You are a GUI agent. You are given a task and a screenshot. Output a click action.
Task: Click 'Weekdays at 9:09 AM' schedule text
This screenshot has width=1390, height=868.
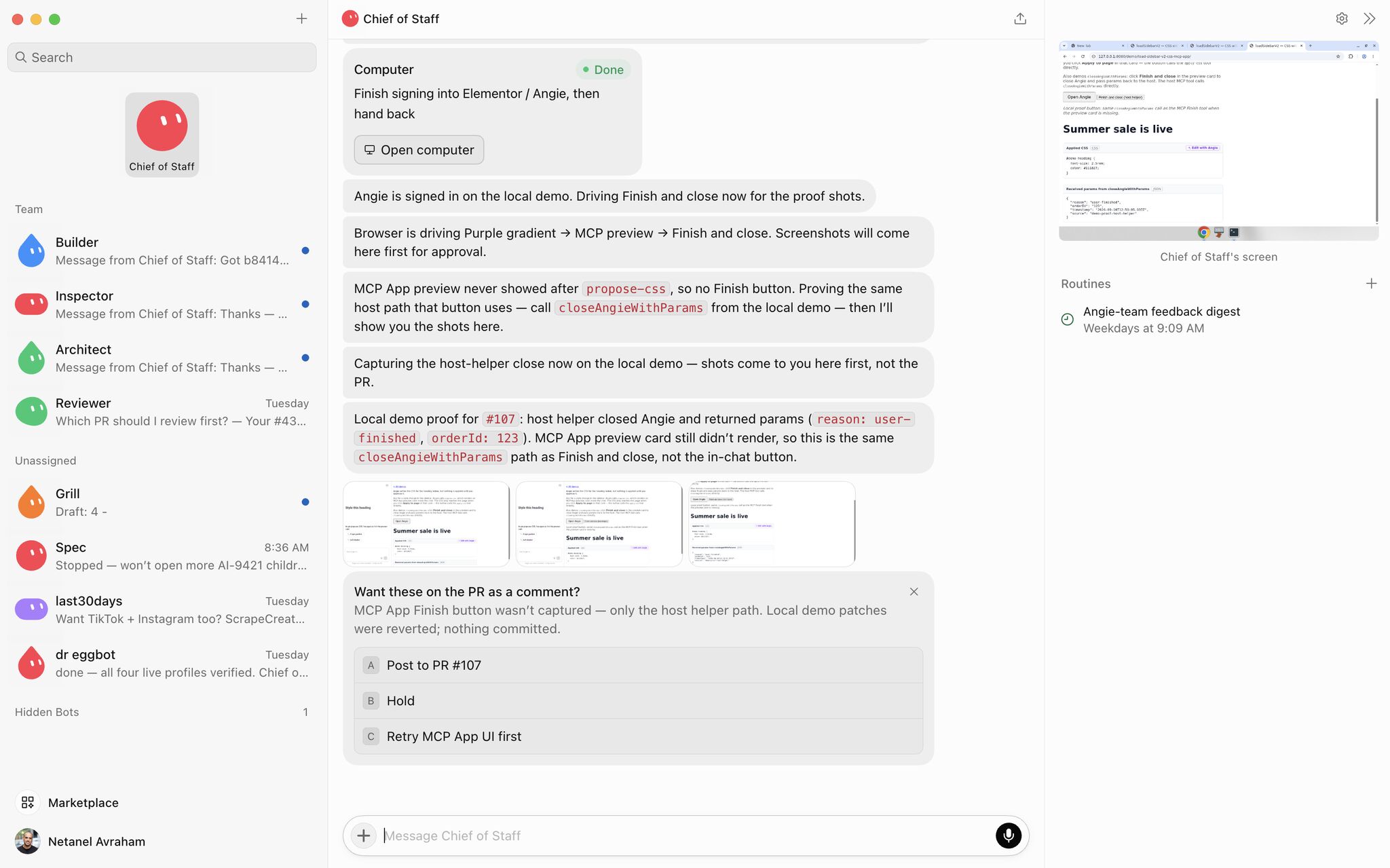point(1144,328)
